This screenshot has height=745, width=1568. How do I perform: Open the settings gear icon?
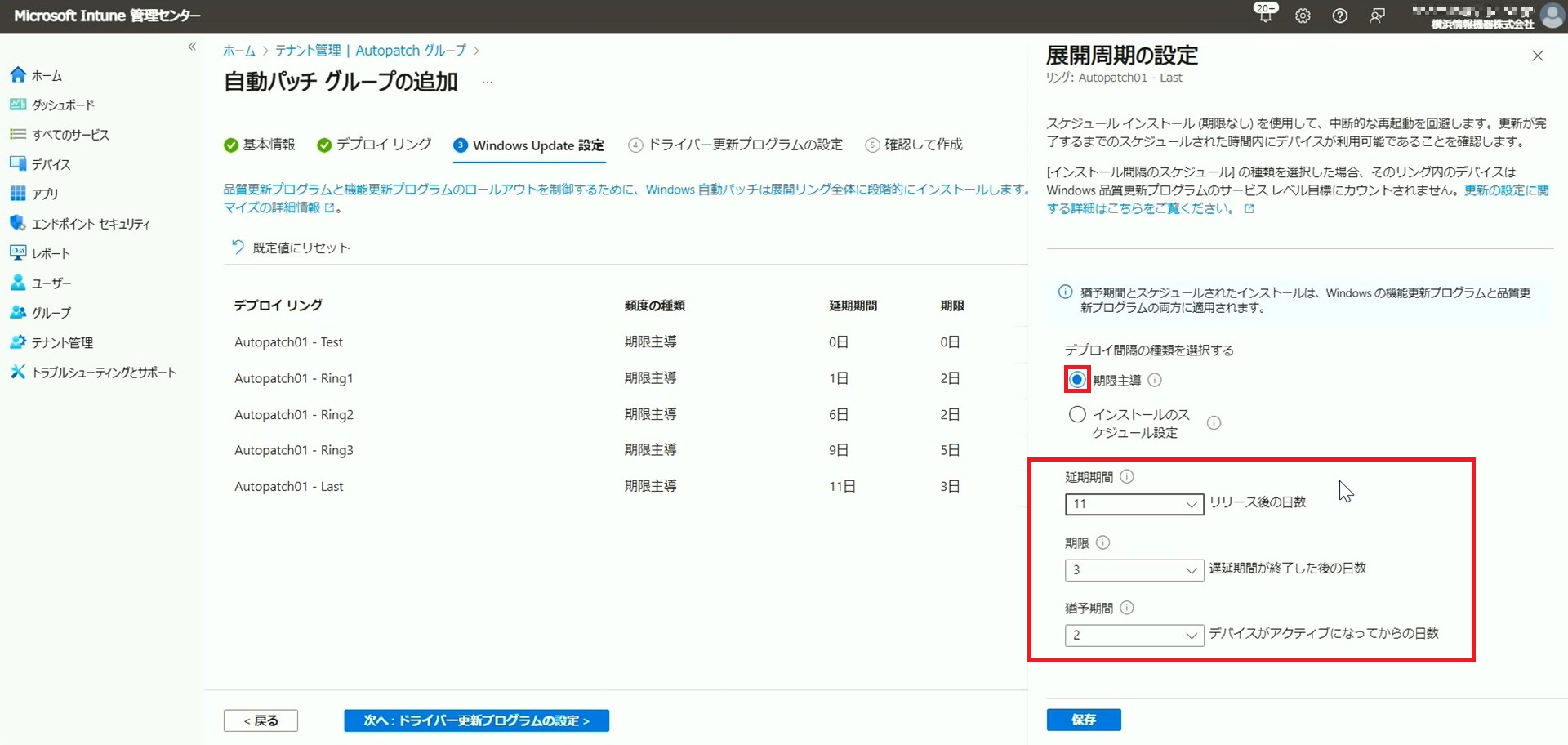click(1303, 16)
